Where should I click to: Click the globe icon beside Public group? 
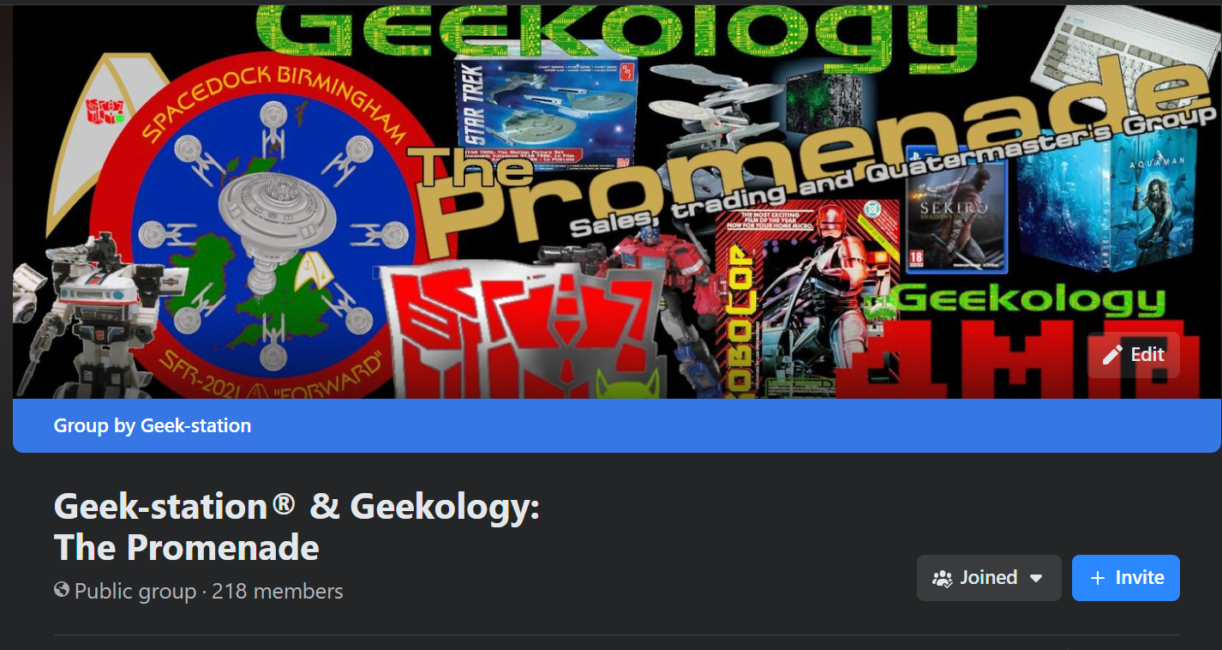coord(62,590)
